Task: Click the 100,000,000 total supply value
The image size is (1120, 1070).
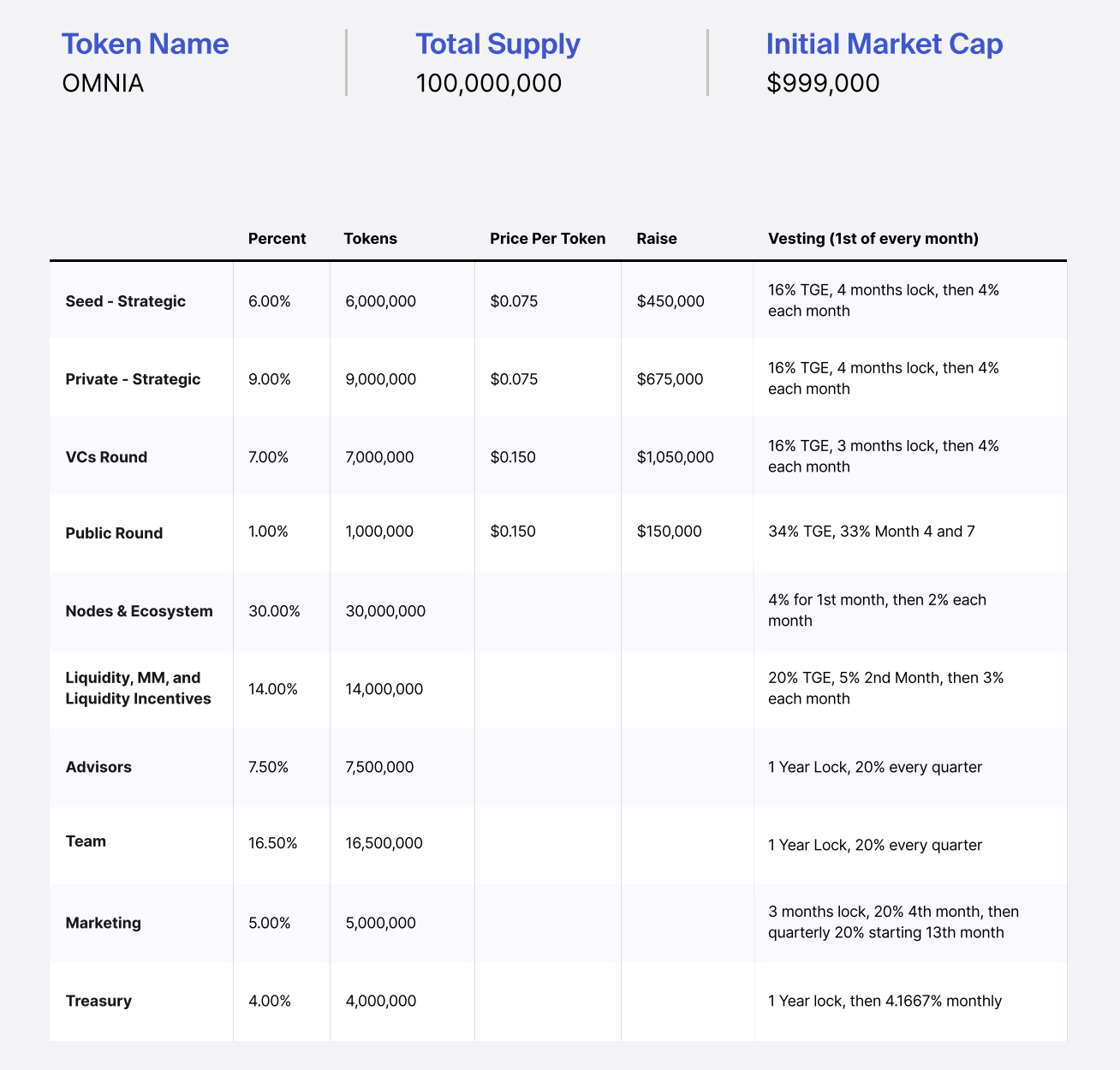Action: (489, 83)
